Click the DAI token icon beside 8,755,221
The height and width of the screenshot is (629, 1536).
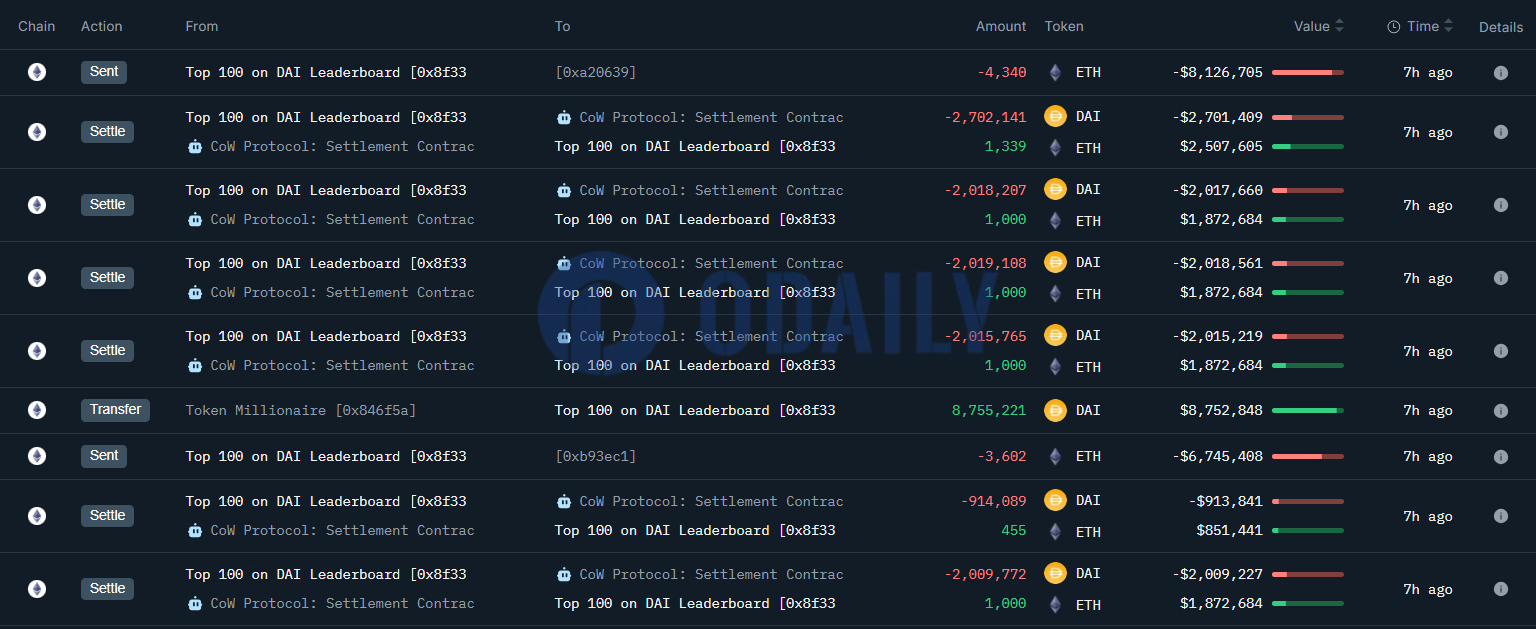[x=1055, y=410]
